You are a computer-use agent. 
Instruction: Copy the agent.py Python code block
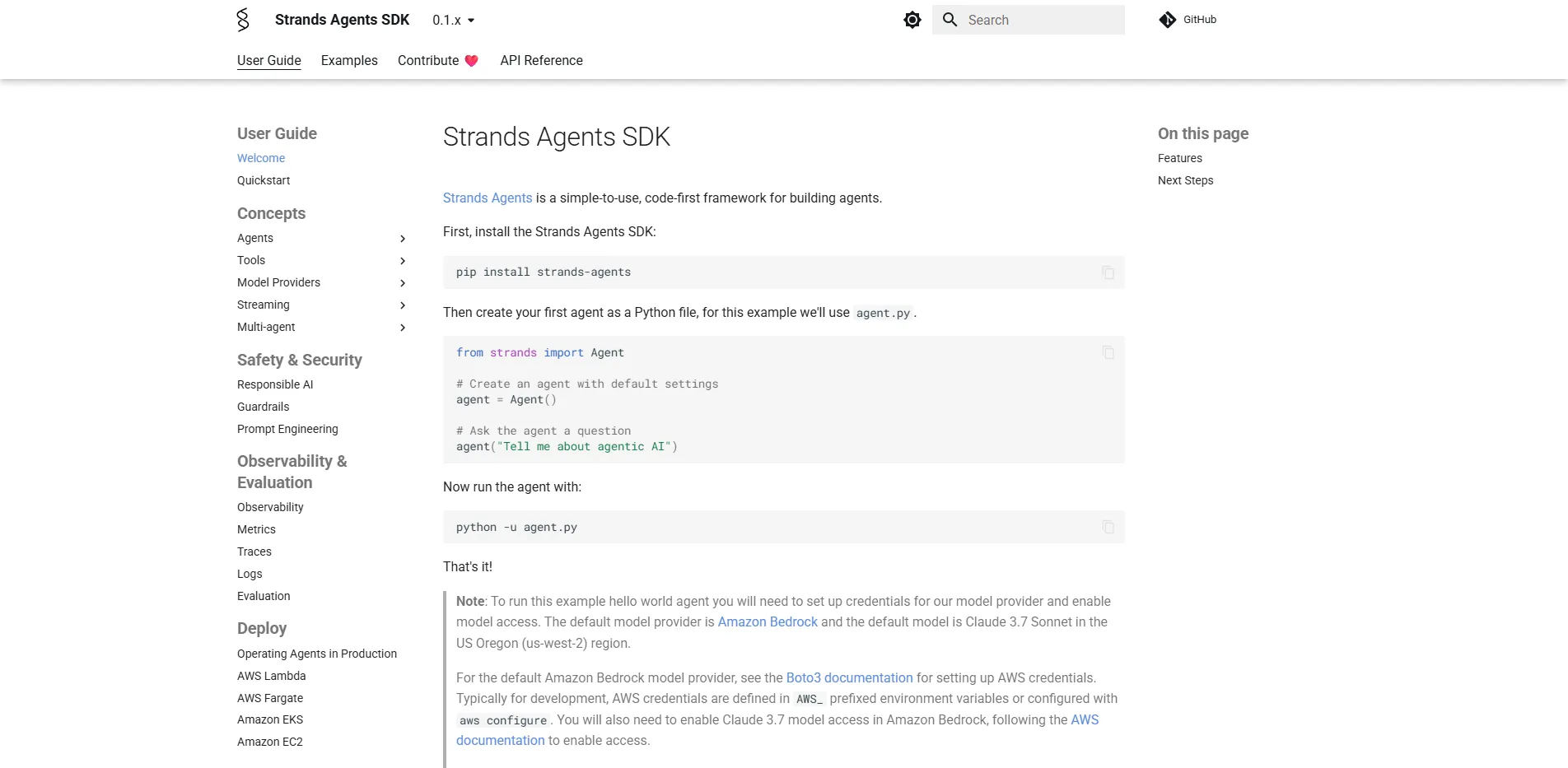point(1108,352)
